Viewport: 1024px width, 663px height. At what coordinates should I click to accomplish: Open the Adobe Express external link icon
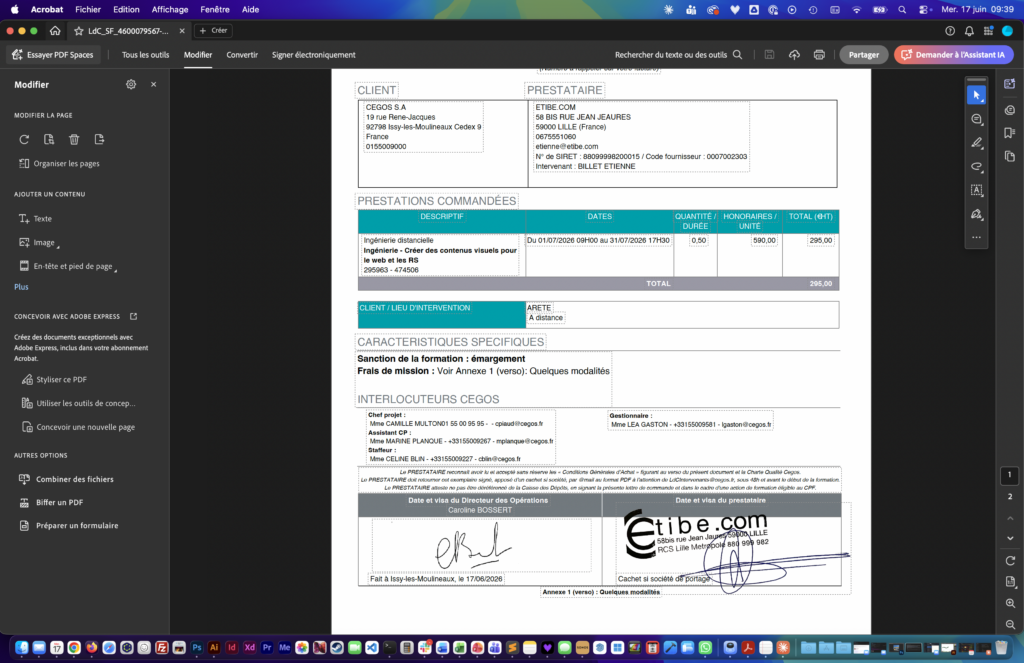coord(133,316)
